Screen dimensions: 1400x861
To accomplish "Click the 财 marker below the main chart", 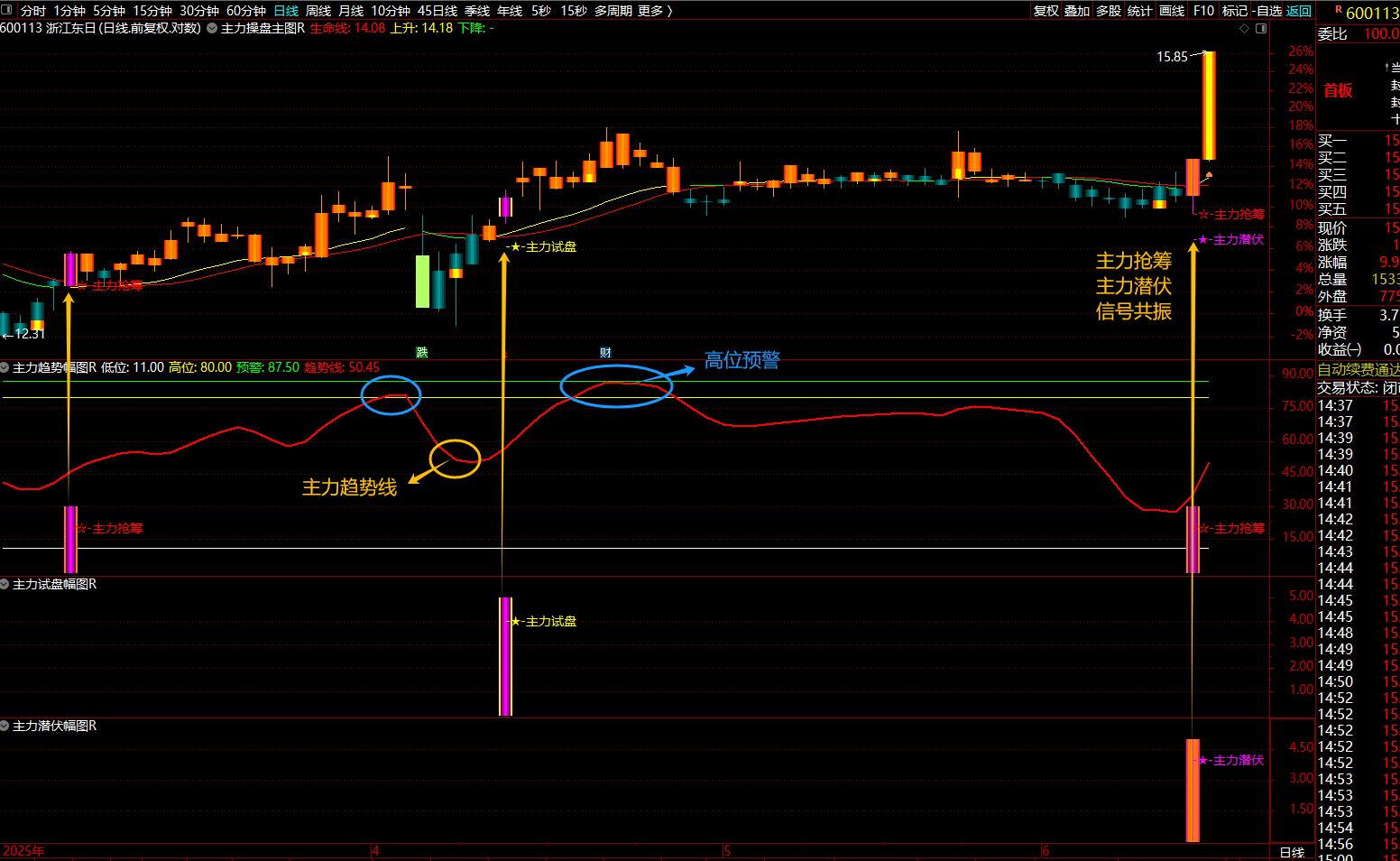I will pyautogui.click(x=605, y=352).
